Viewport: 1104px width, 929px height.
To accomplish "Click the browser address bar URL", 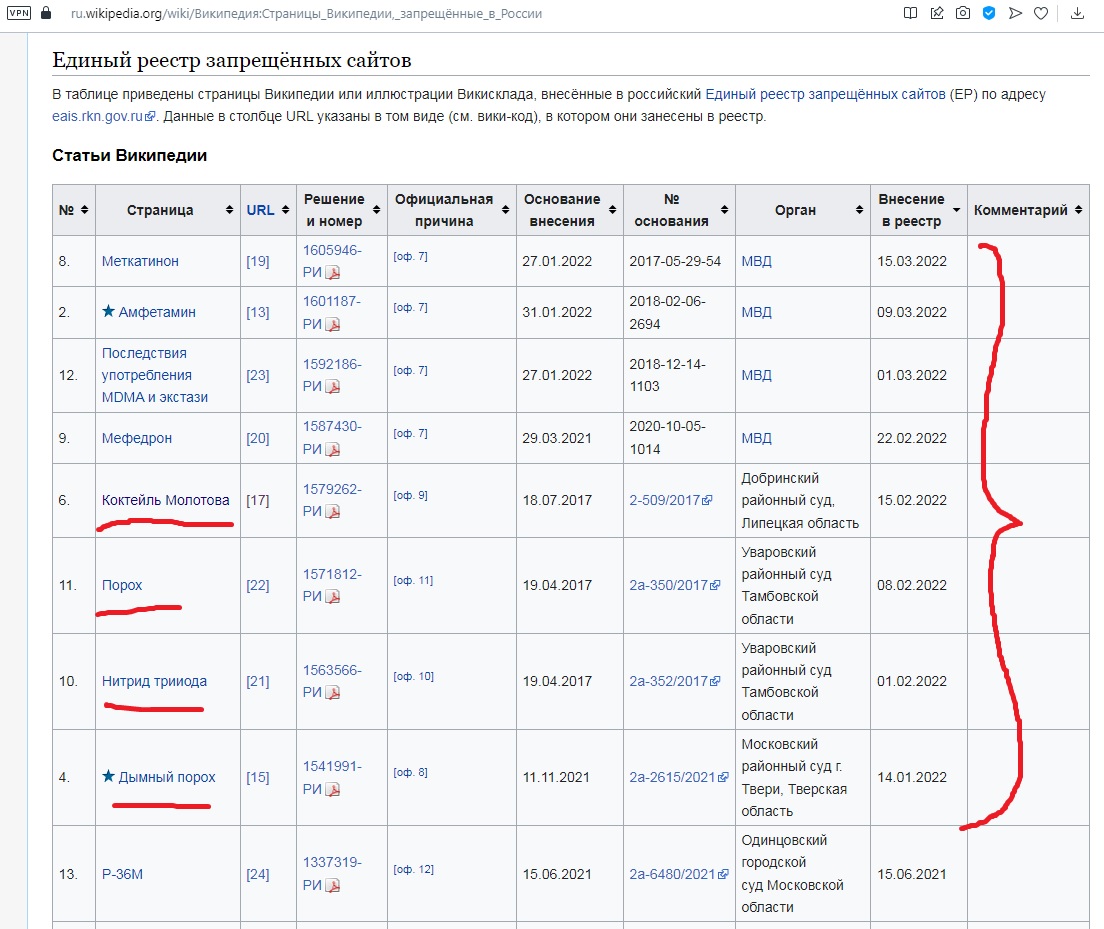I will click(306, 13).
